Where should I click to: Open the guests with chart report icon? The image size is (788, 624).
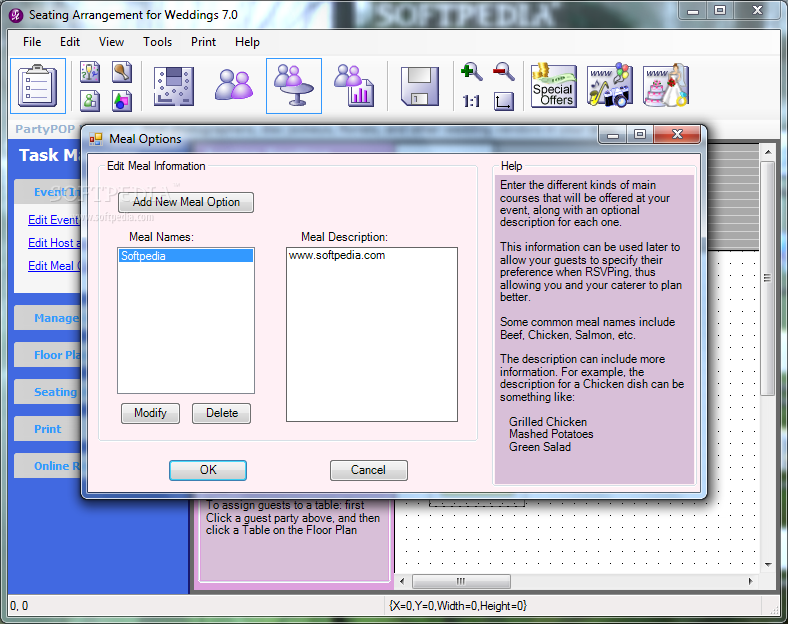(354, 86)
